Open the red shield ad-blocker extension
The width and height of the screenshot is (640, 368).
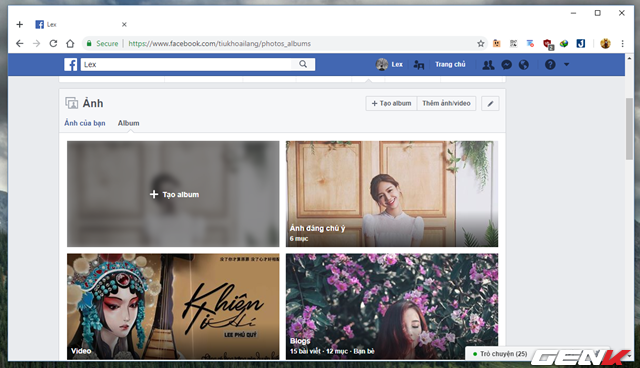(x=548, y=44)
